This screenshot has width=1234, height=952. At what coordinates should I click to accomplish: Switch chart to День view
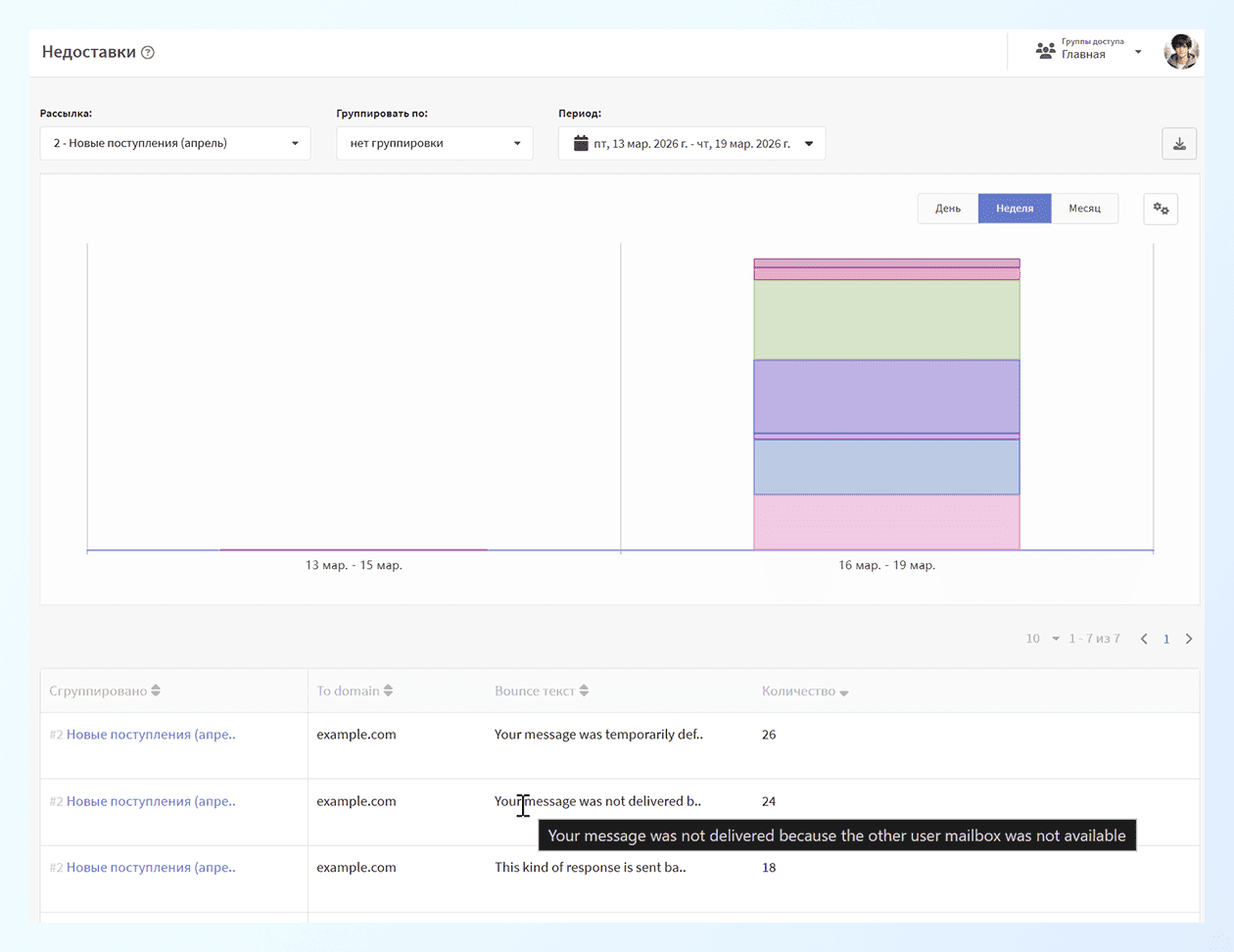(947, 209)
